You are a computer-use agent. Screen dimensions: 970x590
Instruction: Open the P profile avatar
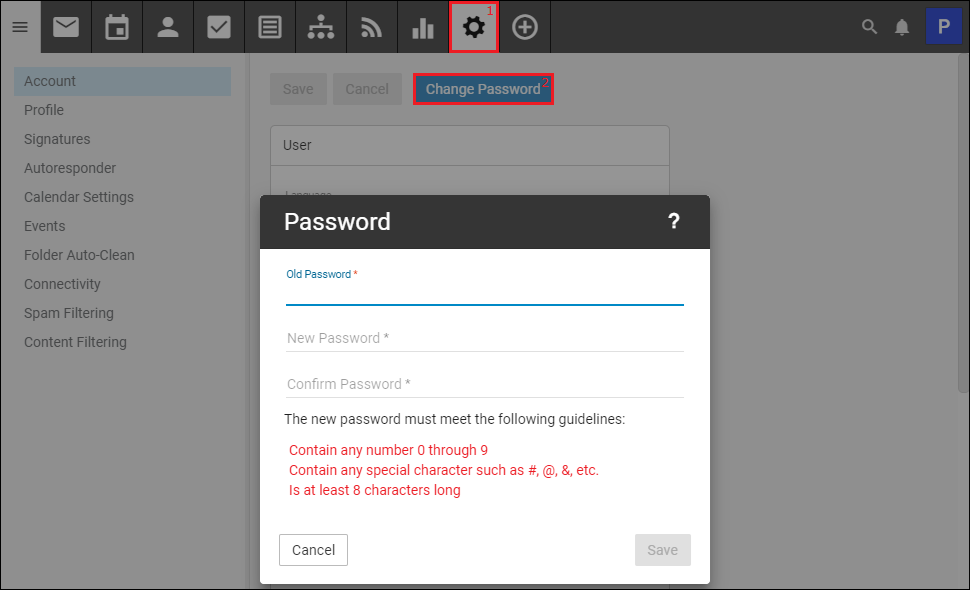pyautogui.click(x=943, y=25)
